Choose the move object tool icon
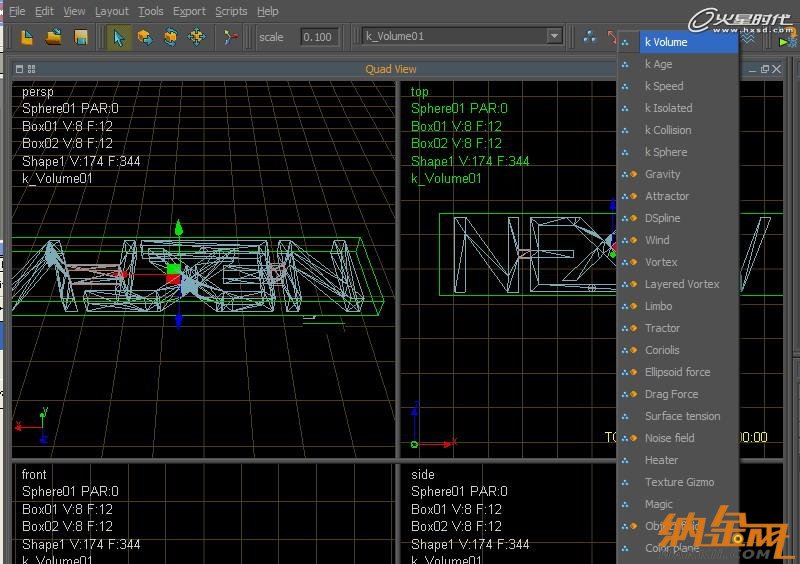The height and width of the screenshot is (564, 800). click(x=145, y=37)
